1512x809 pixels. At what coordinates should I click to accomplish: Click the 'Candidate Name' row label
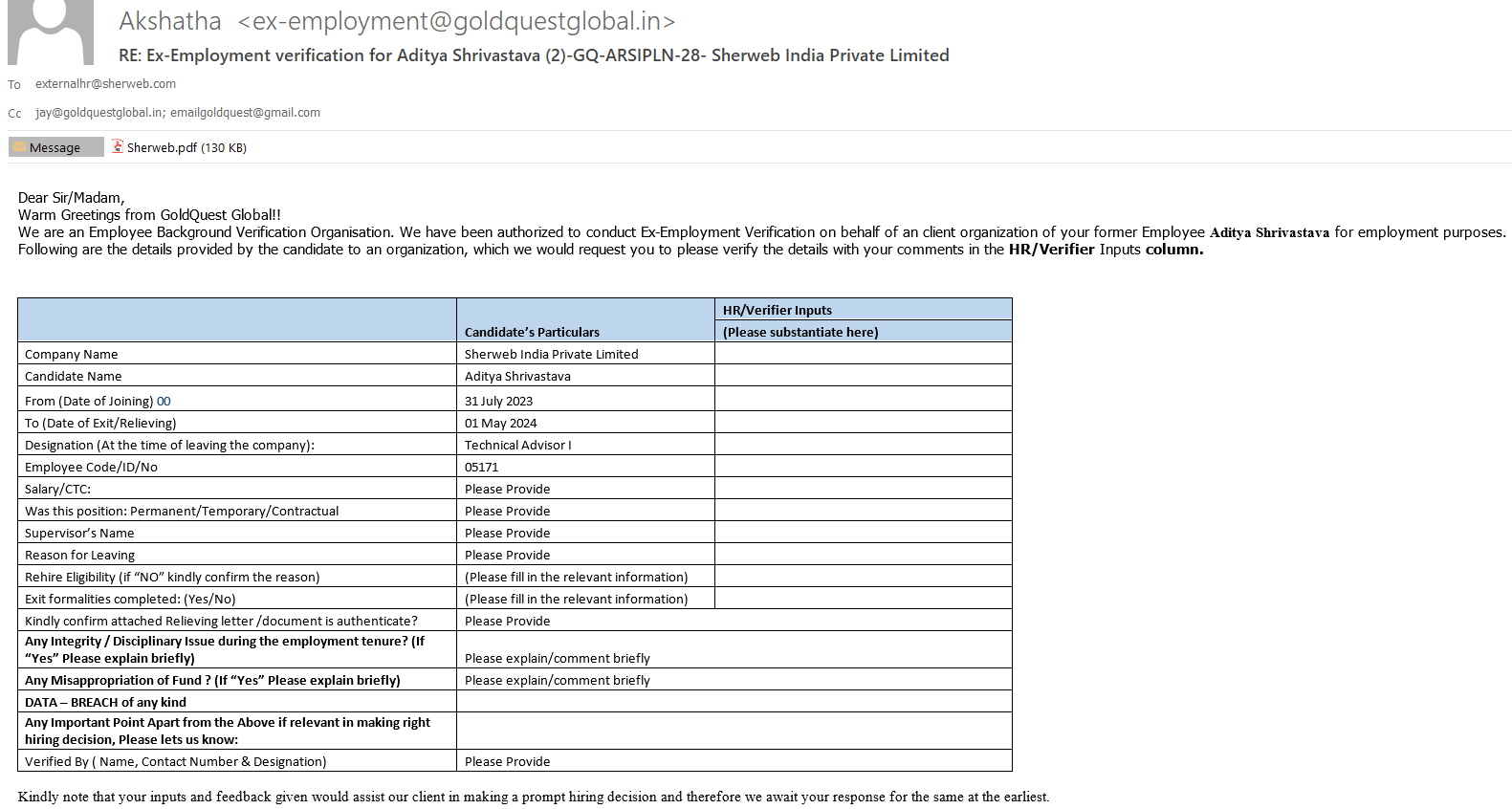click(74, 376)
